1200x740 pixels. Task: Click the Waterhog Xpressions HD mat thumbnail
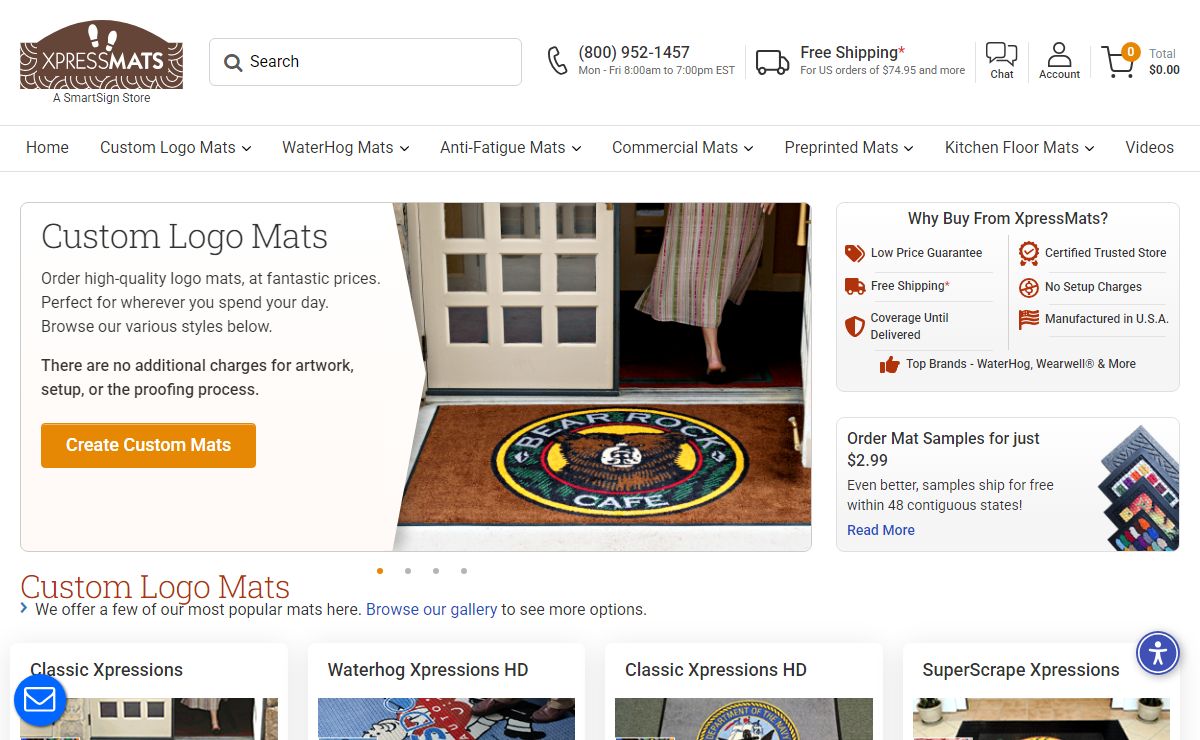coord(446,719)
